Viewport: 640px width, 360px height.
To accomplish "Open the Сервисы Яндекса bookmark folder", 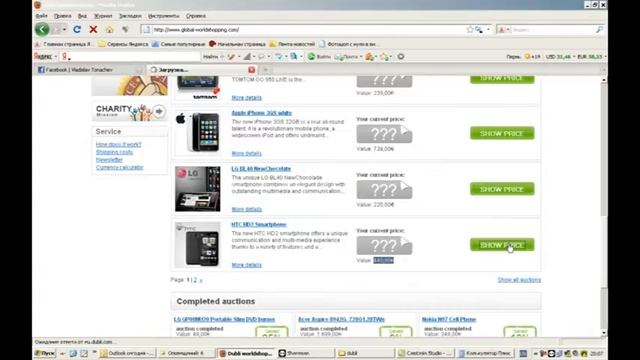I will [123, 44].
